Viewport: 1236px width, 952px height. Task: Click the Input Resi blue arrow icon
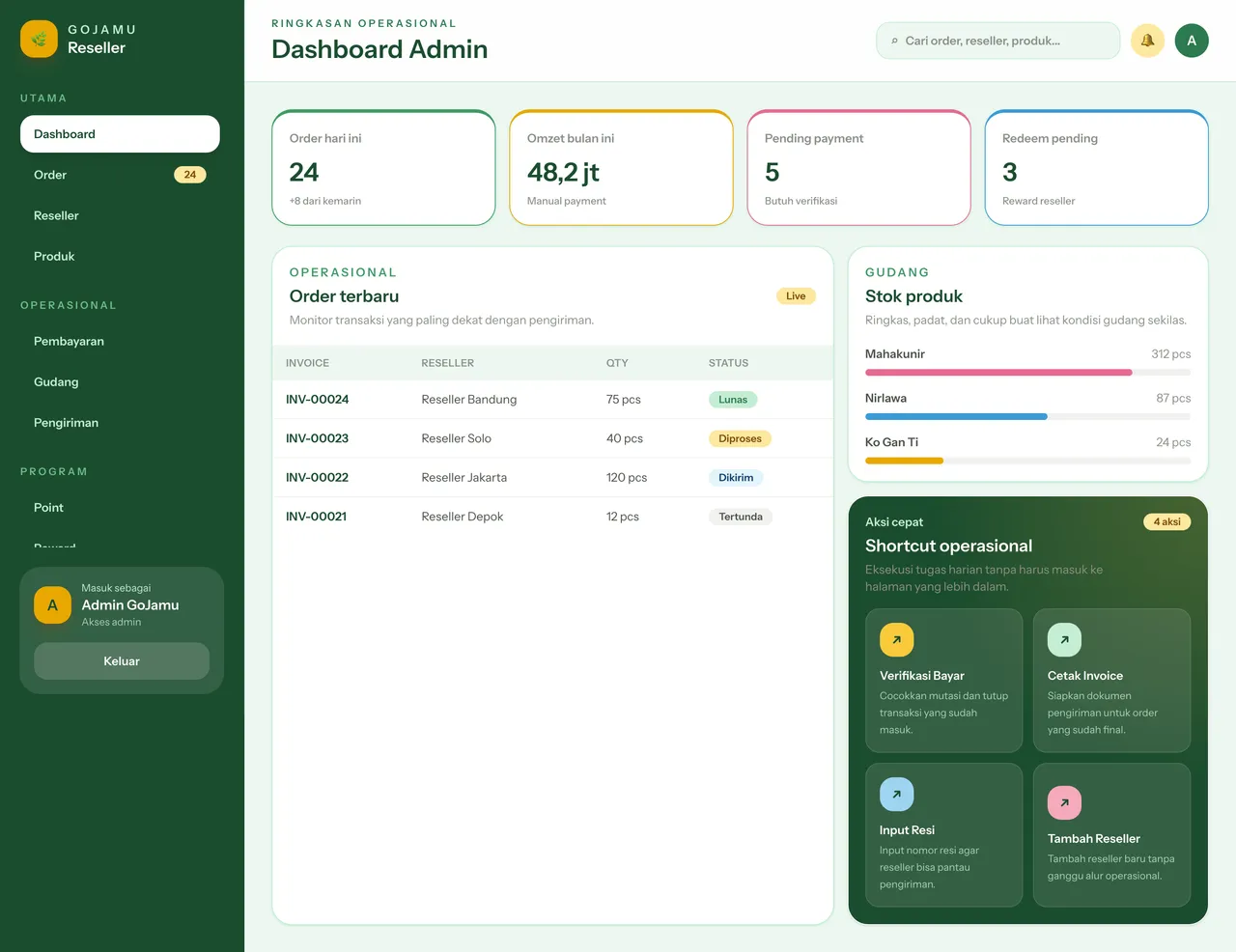(x=896, y=794)
